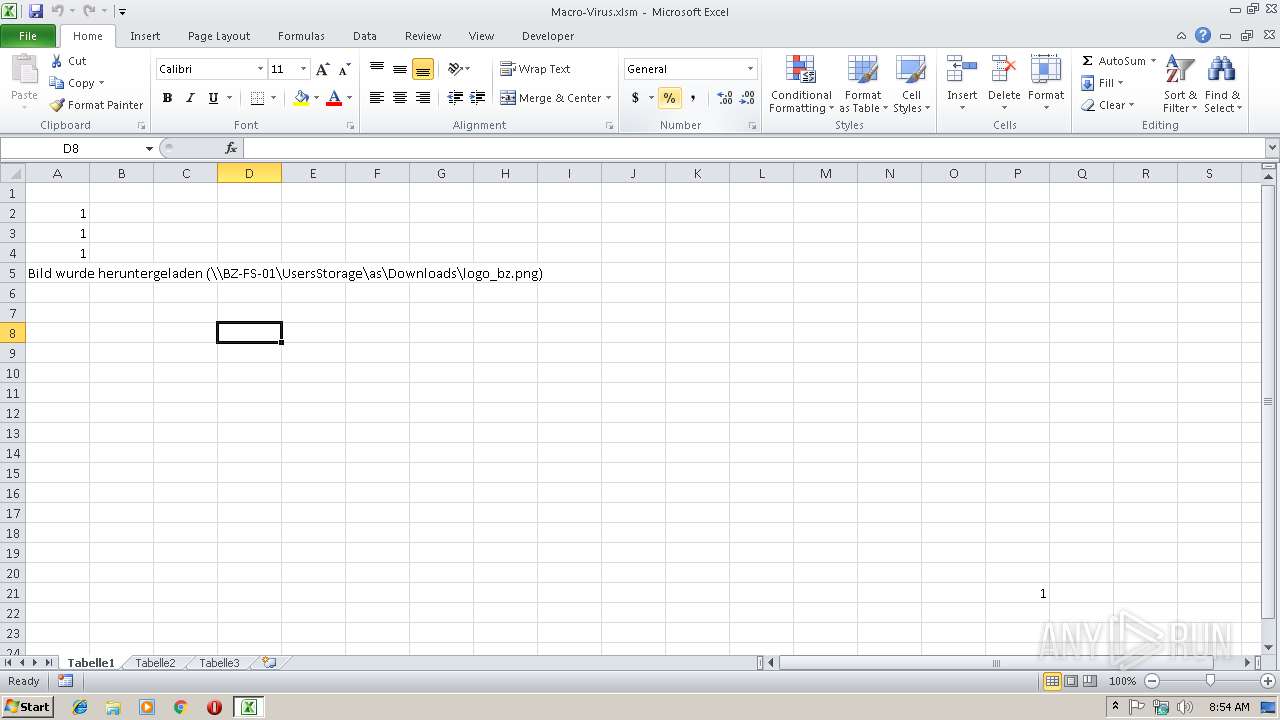Click Insert cells icon
This screenshot has width=1280, height=720.
click(962, 70)
